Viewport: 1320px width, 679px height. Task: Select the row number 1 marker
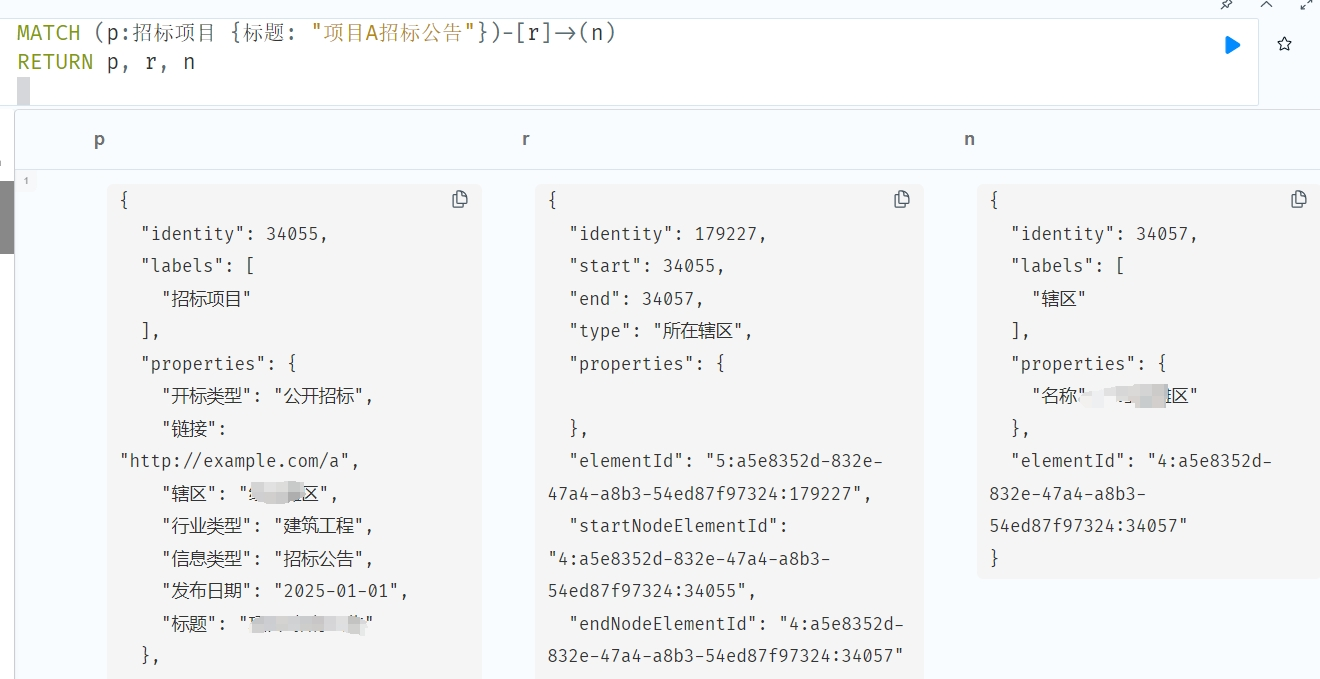pyautogui.click(x=26, y=181)
